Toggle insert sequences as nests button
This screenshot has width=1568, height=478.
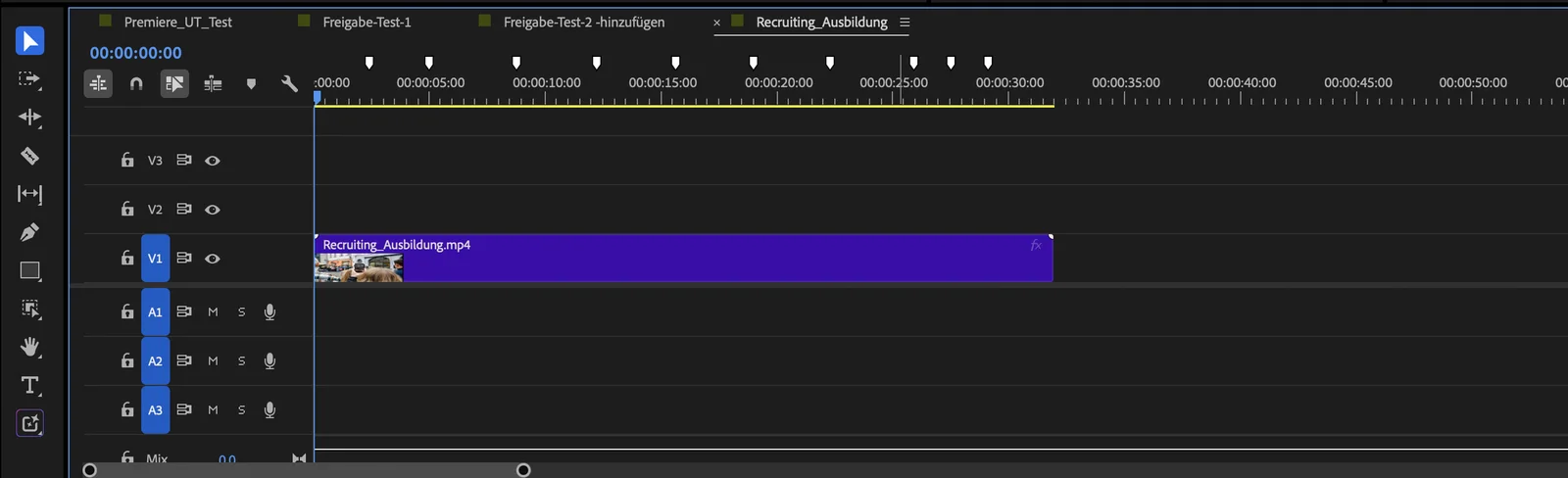pyautogui.click(x=98, y=84)
